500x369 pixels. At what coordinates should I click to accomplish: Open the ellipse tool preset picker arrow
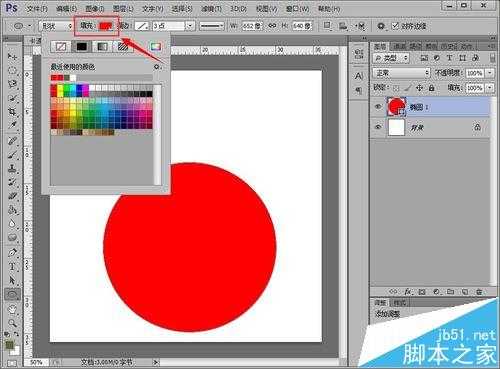30,26
